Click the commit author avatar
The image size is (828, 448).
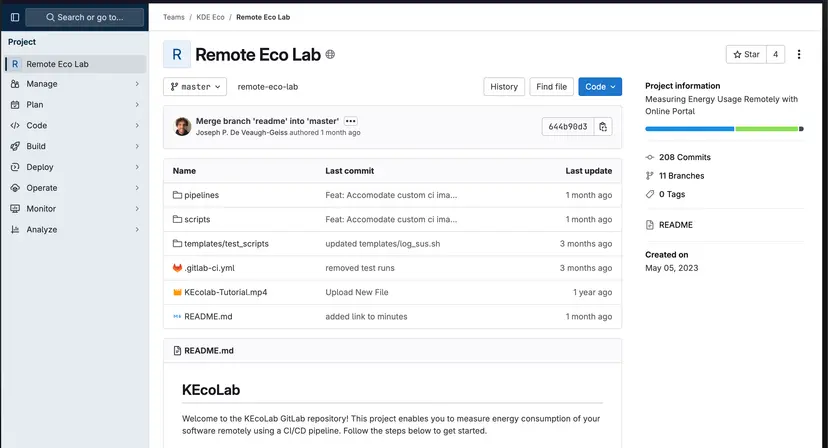coord(182,127)
